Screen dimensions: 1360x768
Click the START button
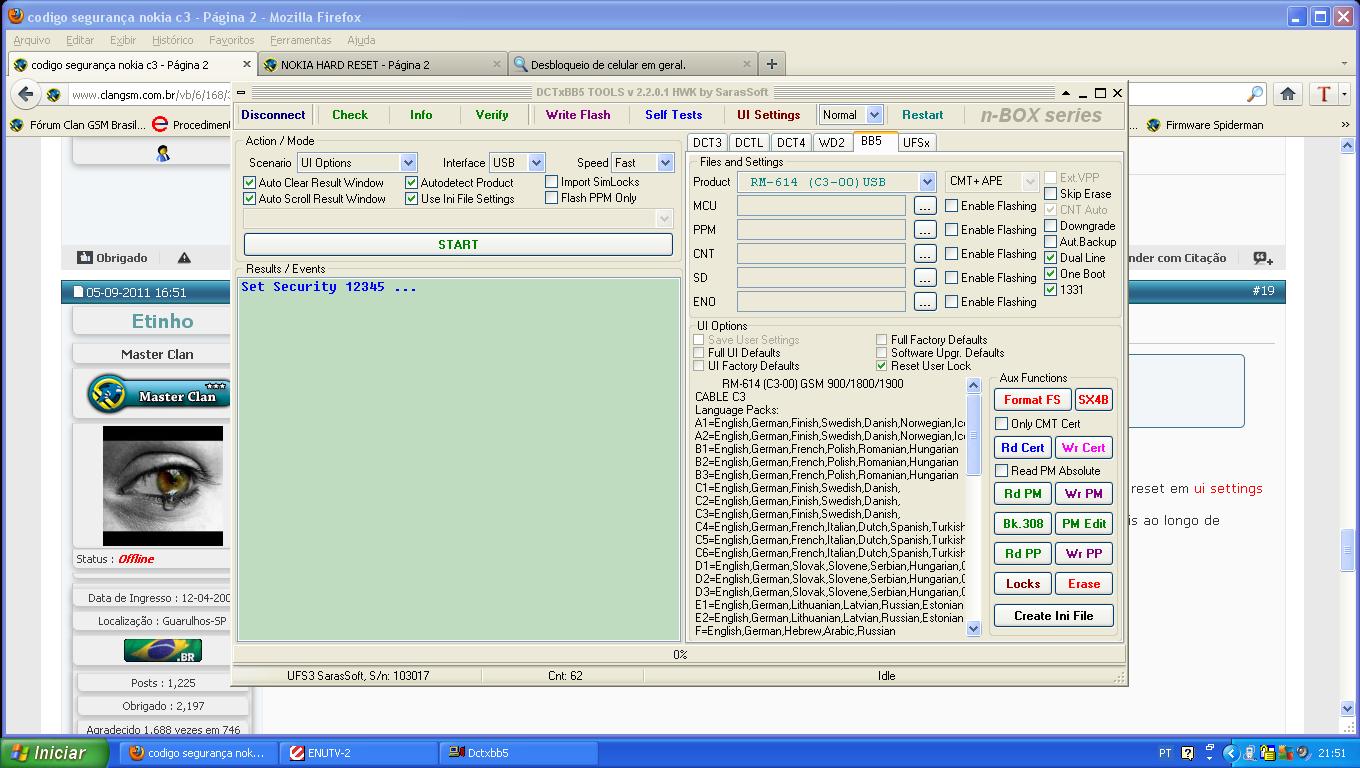point(458,245)
